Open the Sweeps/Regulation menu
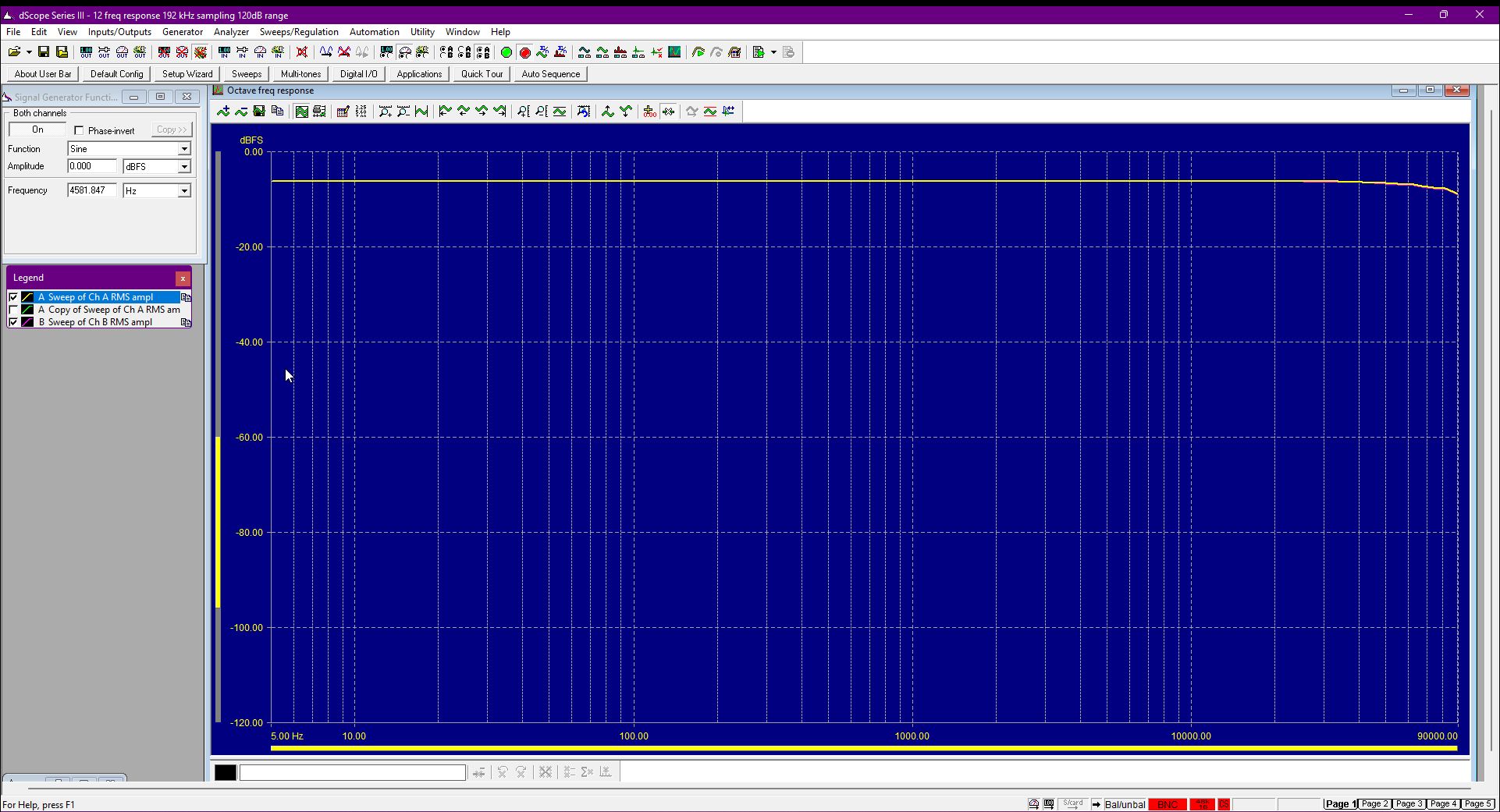1500x812 pixels. pos(299,32)
